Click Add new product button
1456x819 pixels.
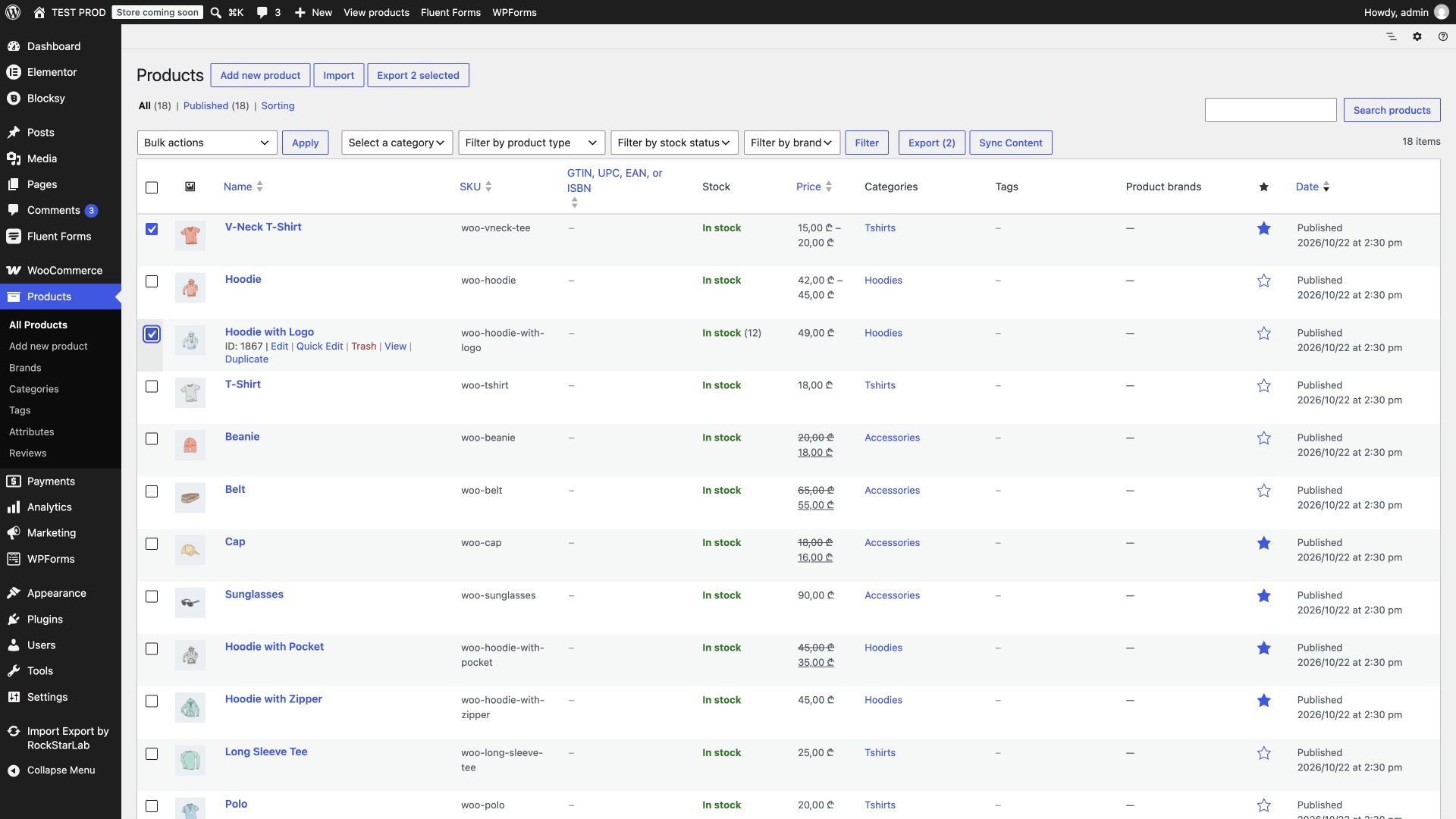260,75
